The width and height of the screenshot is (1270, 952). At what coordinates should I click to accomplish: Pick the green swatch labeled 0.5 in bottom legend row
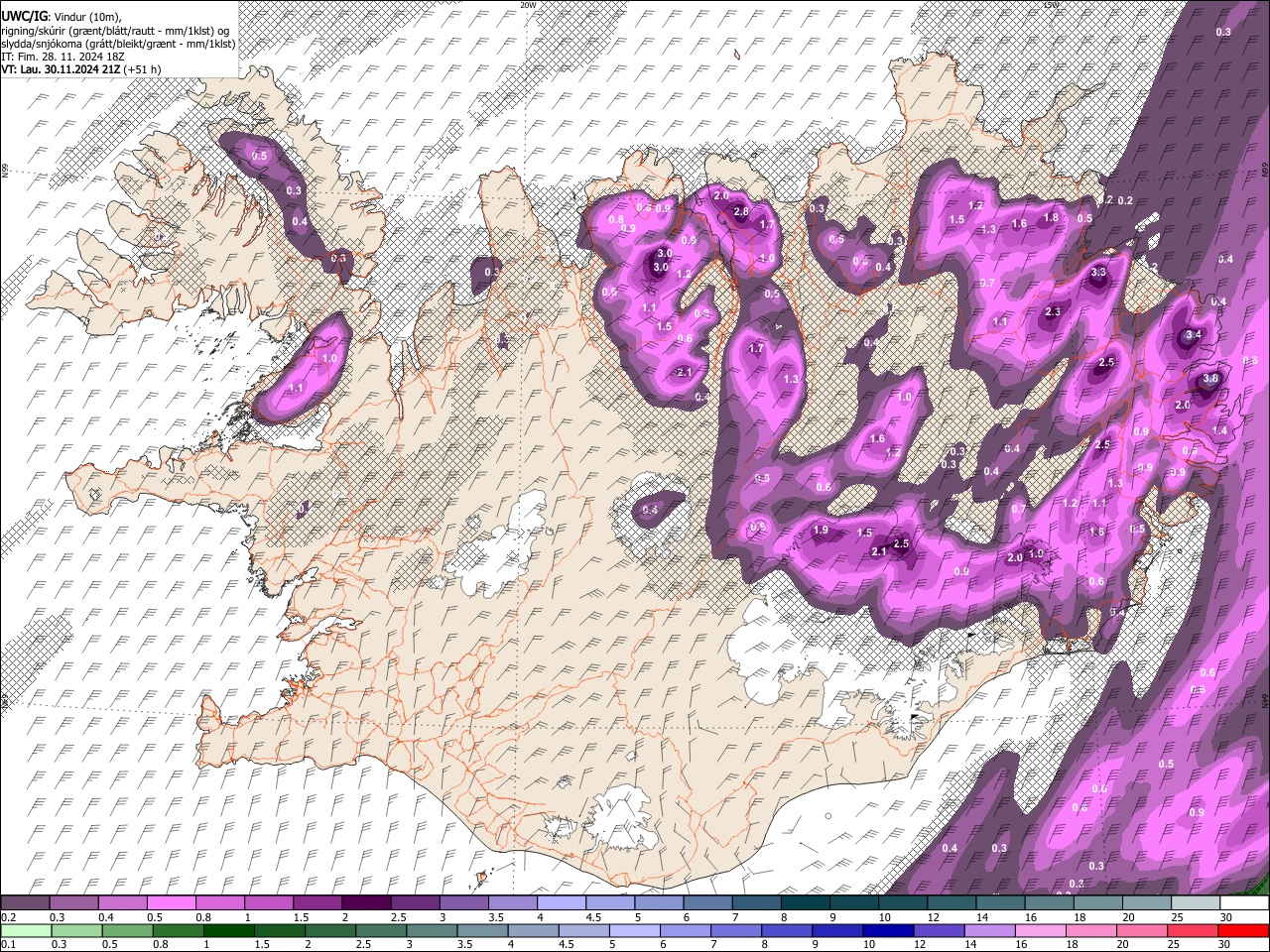[127, 930]
